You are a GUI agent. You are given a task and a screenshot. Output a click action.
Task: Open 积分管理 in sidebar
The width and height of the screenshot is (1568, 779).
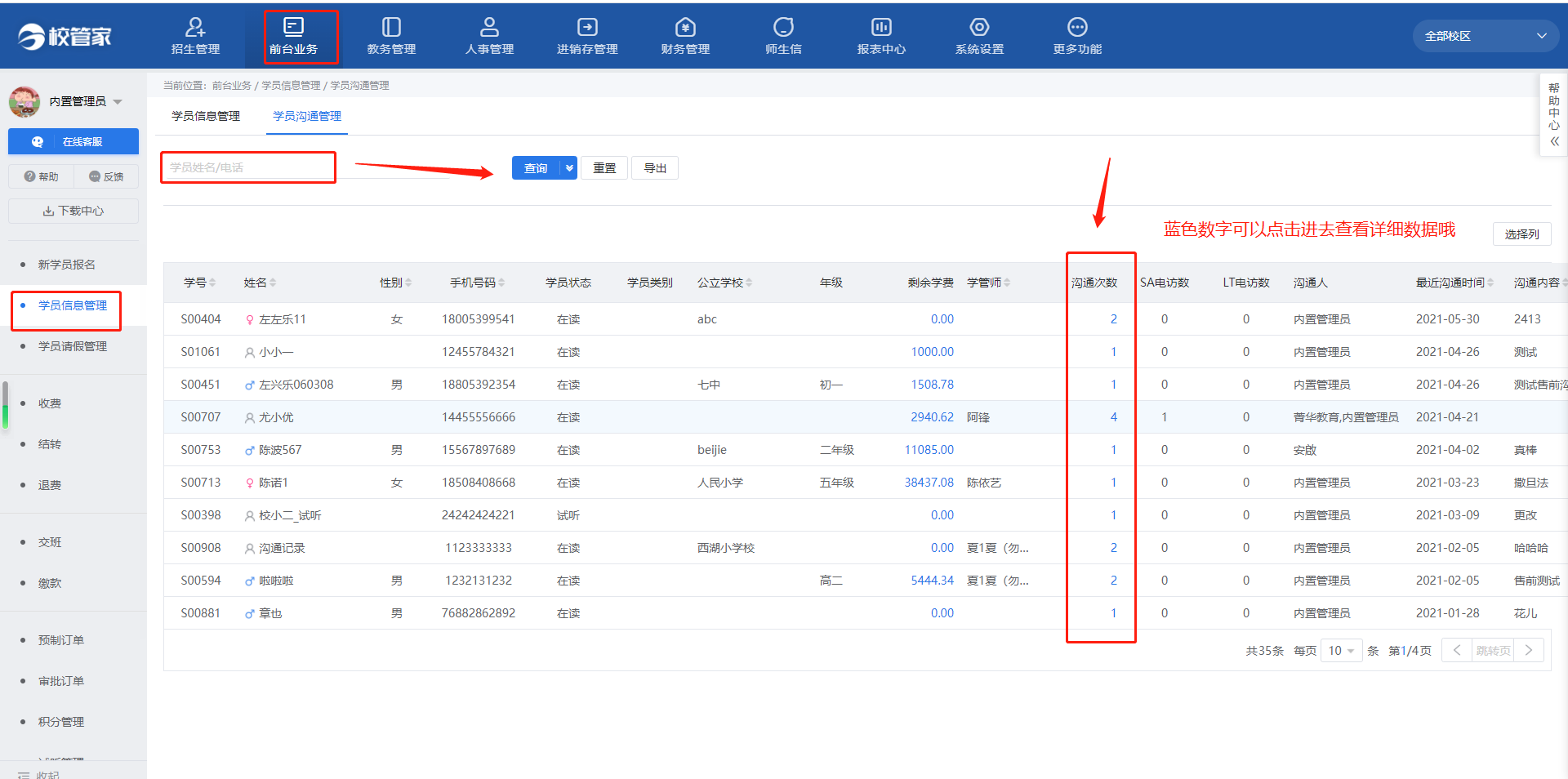point(61,722)
